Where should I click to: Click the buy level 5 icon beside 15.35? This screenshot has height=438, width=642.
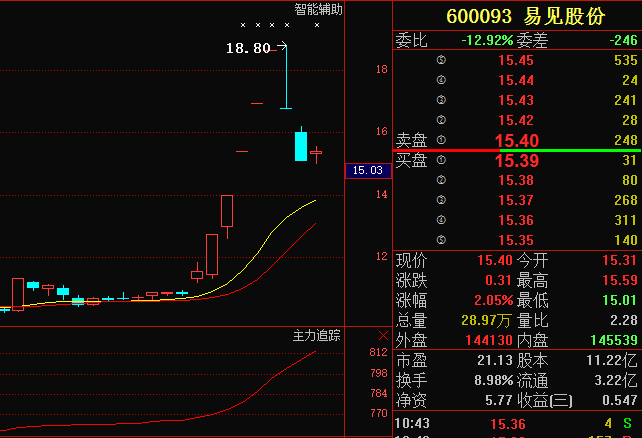pos(440,240)
